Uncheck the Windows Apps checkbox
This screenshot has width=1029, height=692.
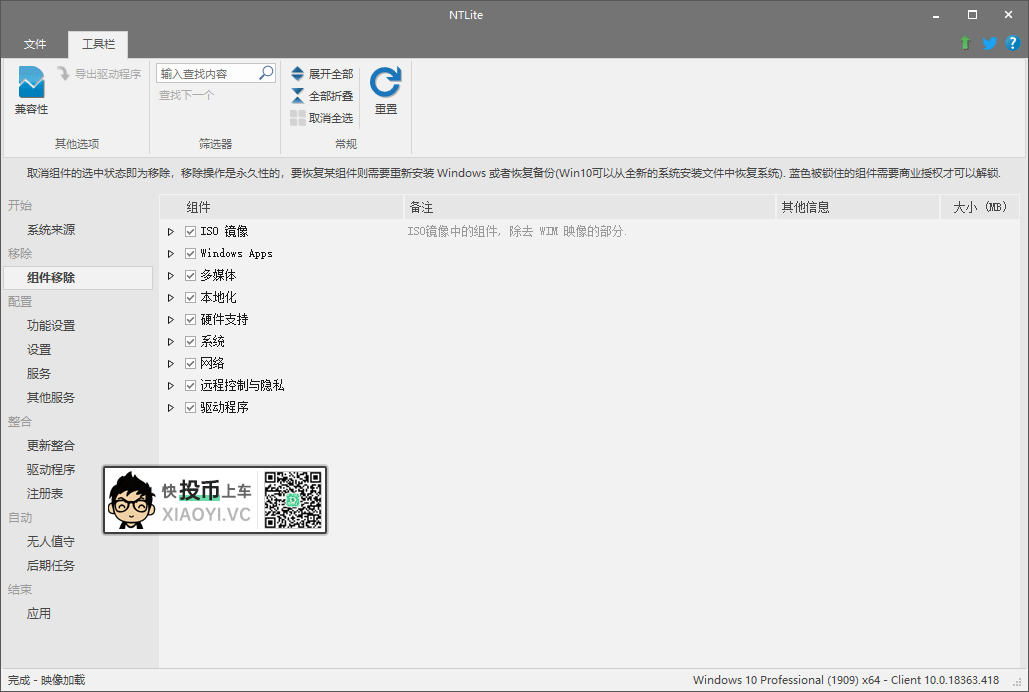coord(190,254)
